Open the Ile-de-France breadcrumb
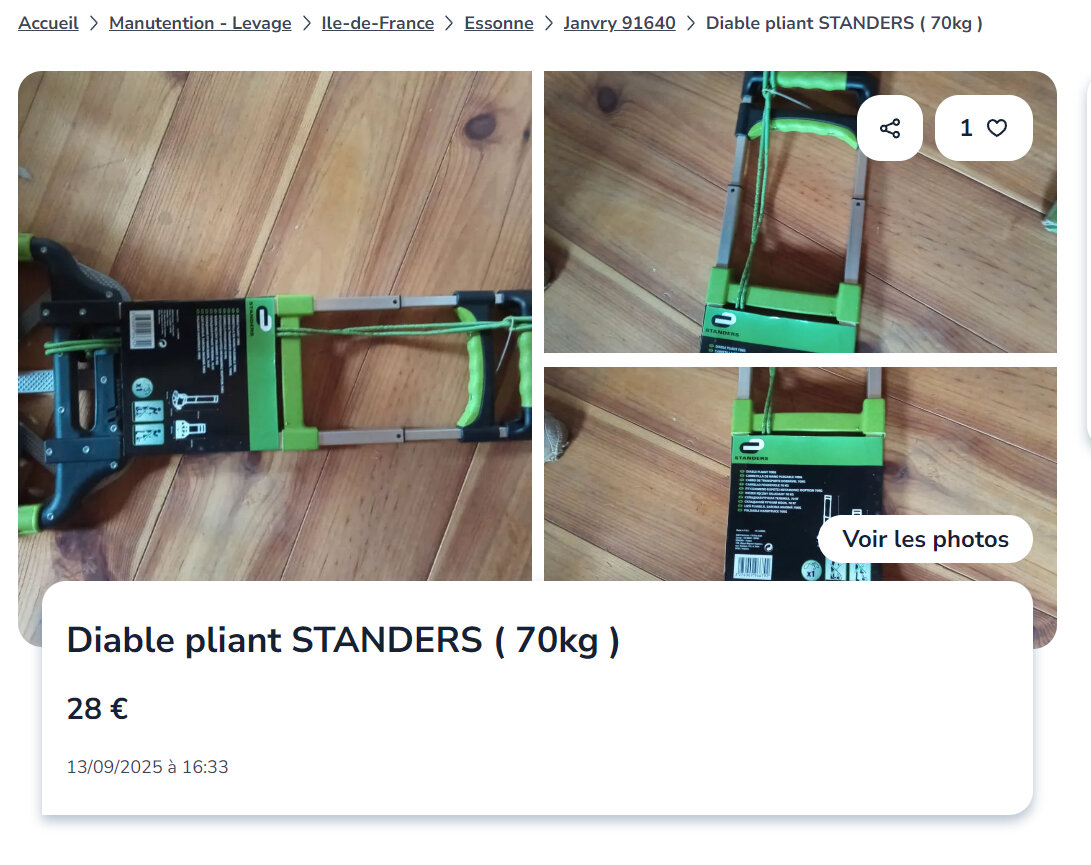Image resolution: width=1091 pixels, height=865 pixels. coord(378,23)
